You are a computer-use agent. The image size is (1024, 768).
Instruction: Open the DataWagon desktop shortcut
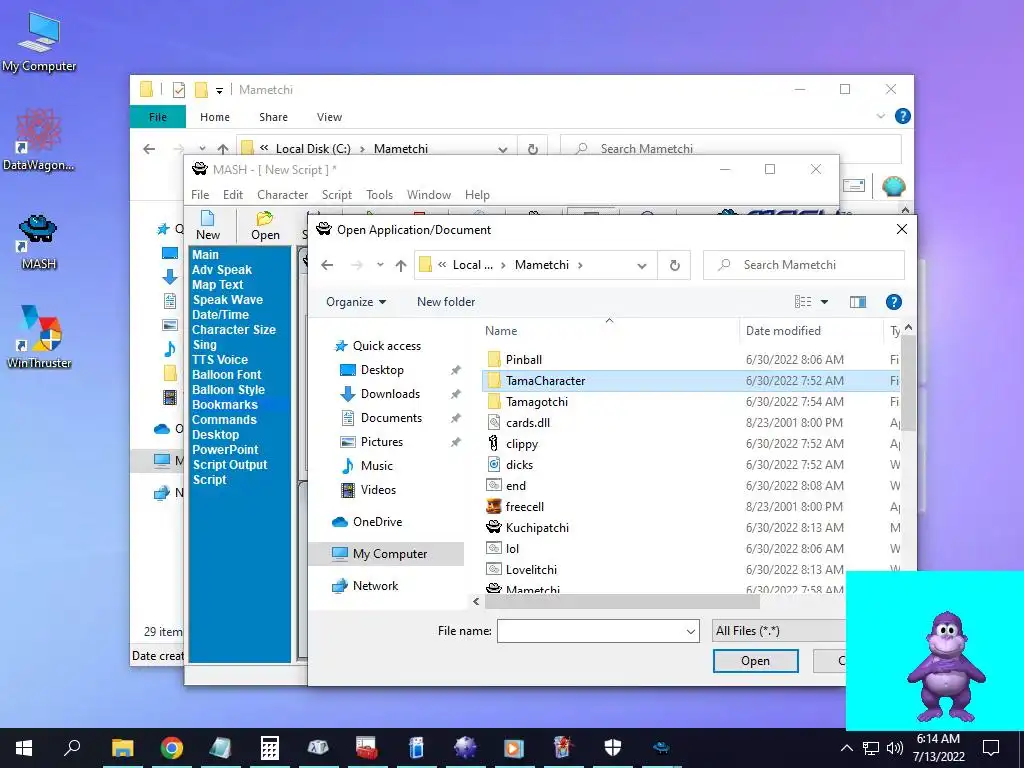(x=39, y=140)
